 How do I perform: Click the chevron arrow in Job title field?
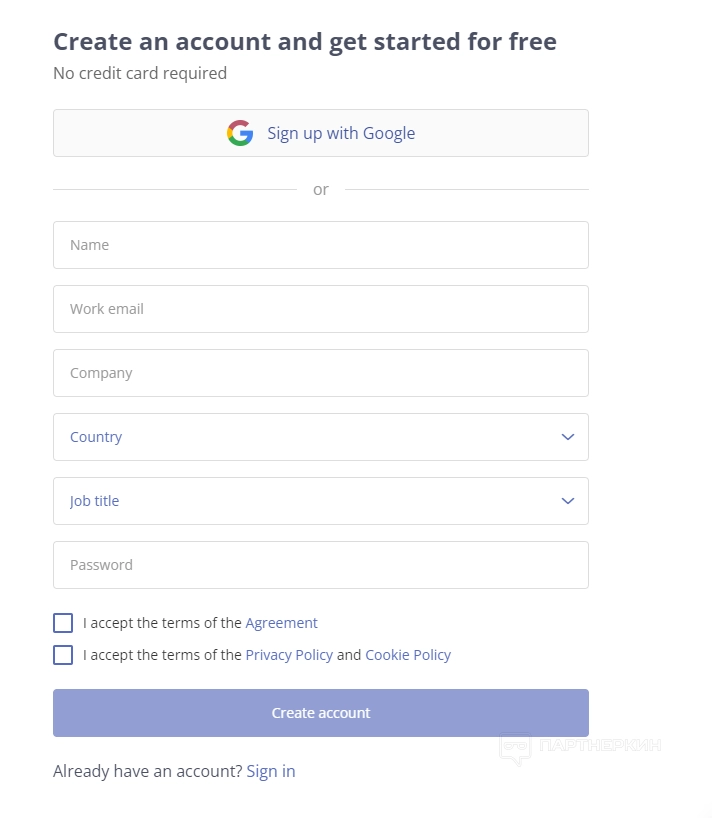568,501
